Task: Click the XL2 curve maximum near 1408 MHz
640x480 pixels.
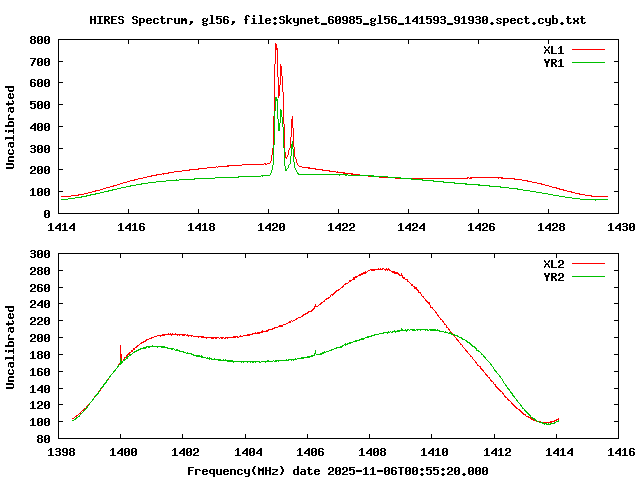Action: tap(382, 269)
